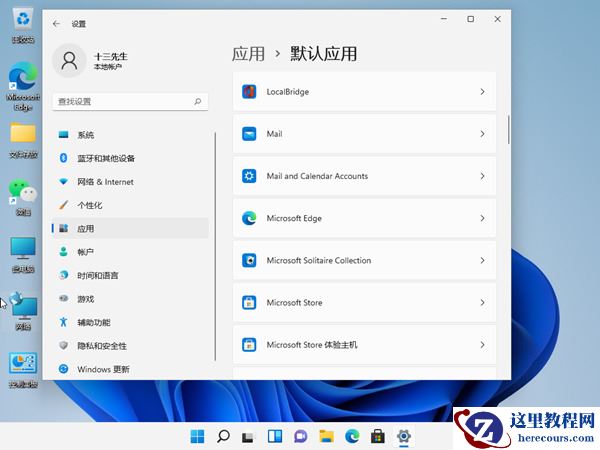Open taskbar Search

coord(223,436)
